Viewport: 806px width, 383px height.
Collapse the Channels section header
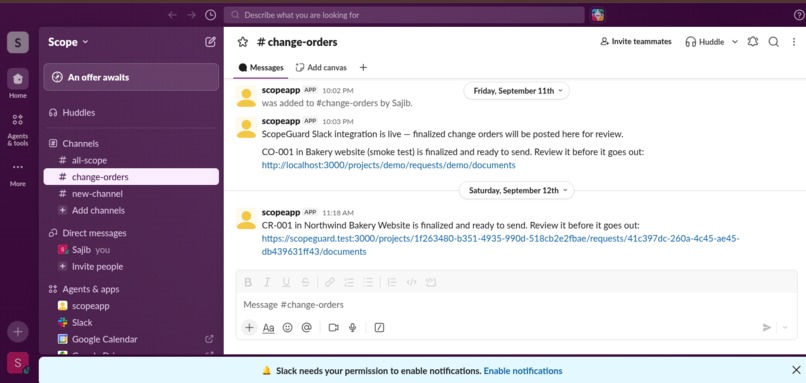click(80, 143)
